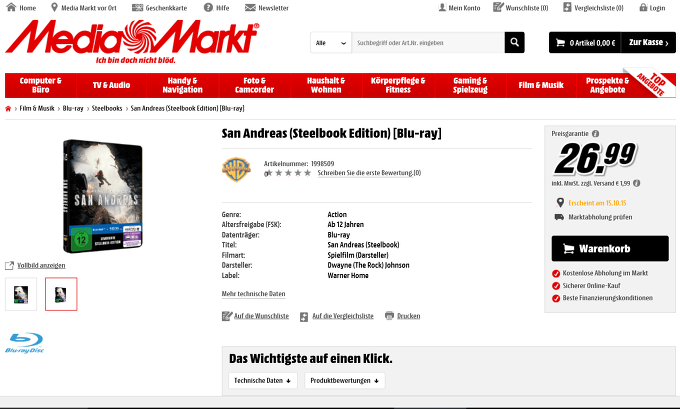Expand the Technische Daten section
The height and width of the screenshot is (409, 680).
pyautogui.click(x=262, y=380)
